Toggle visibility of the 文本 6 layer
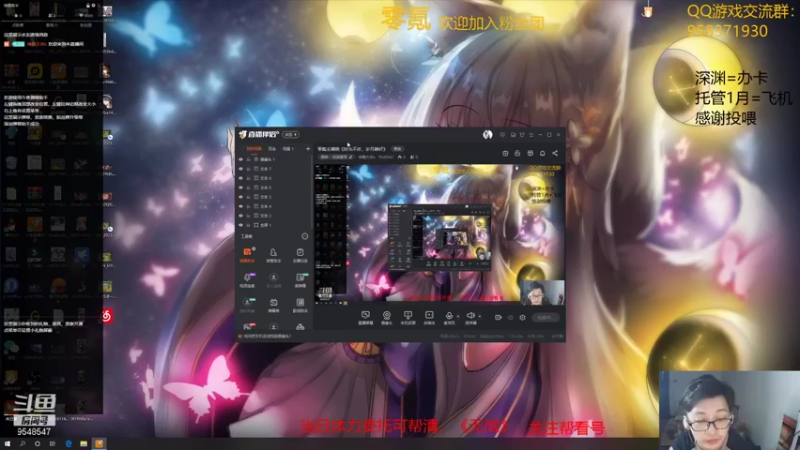Image resolution: width=800 pixels, height=450 pixels. click(x=241, y=178)
